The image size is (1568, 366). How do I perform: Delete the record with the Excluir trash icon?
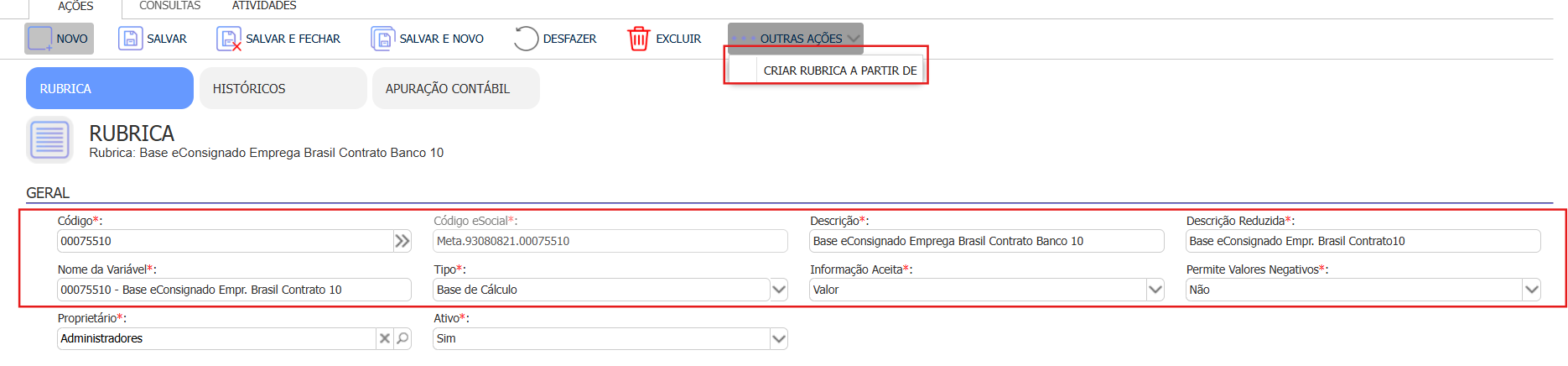638,39
